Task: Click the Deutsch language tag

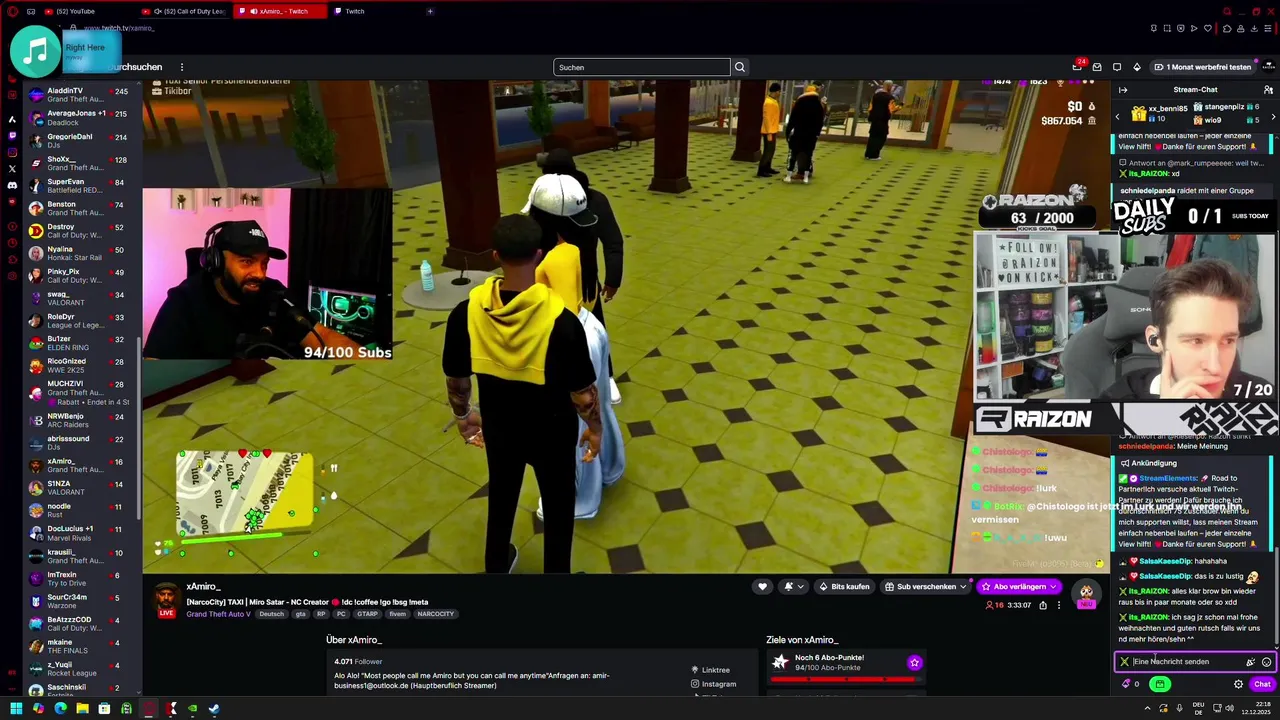Action: 272,614
